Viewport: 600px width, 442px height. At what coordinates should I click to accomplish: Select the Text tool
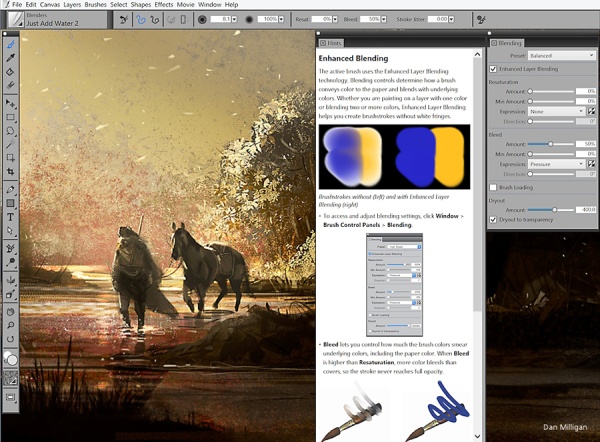pyautogui.click(x=10, y=217)
